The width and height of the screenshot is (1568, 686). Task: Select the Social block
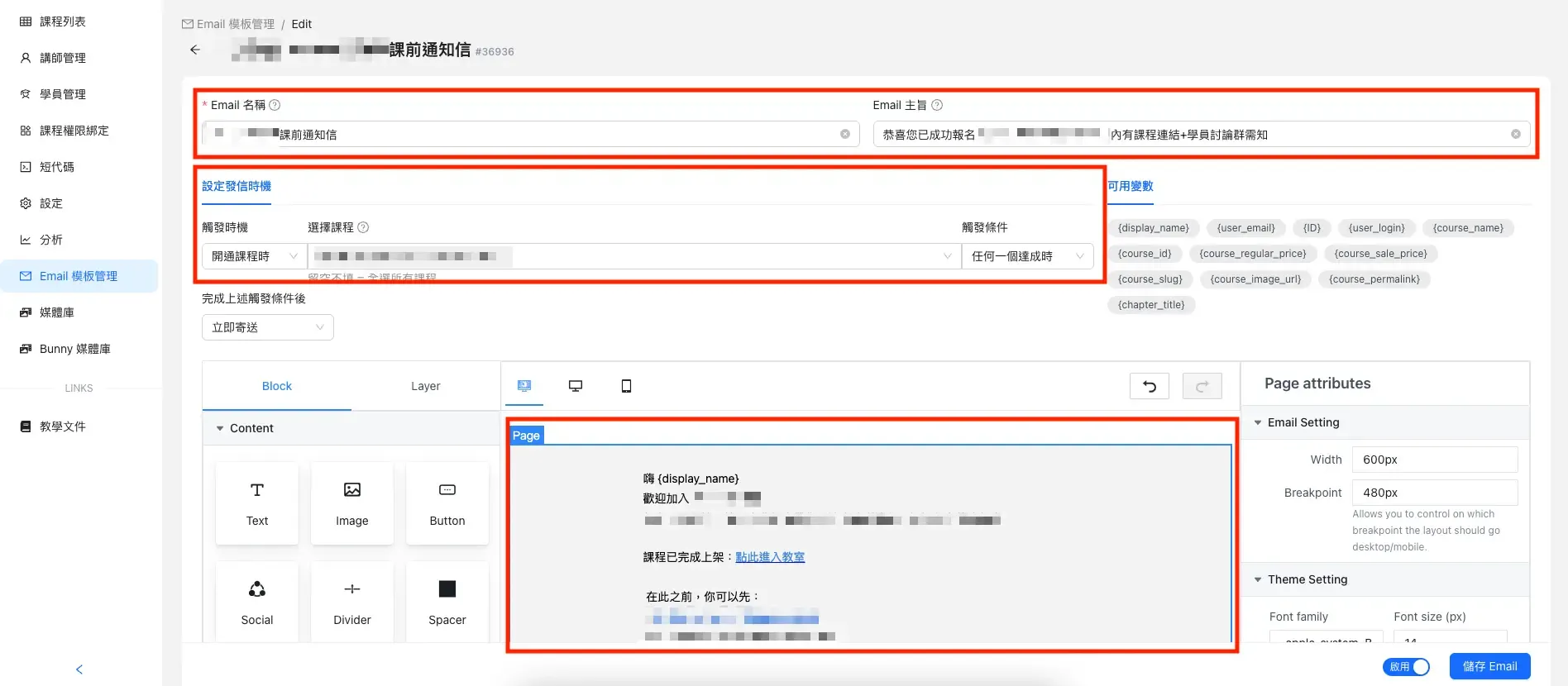tap(257, 602)
